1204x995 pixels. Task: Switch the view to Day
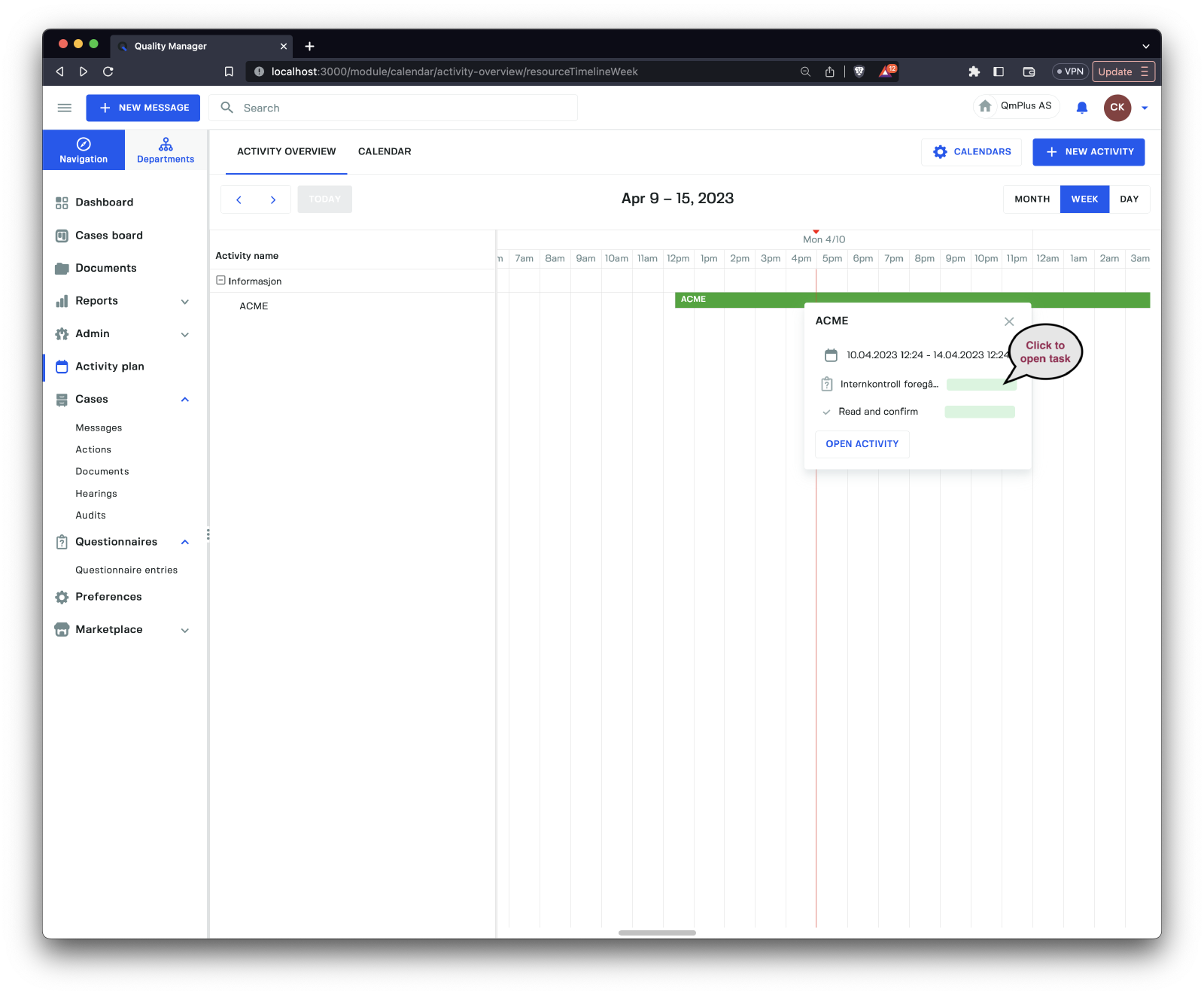[x=1129, y=199]
